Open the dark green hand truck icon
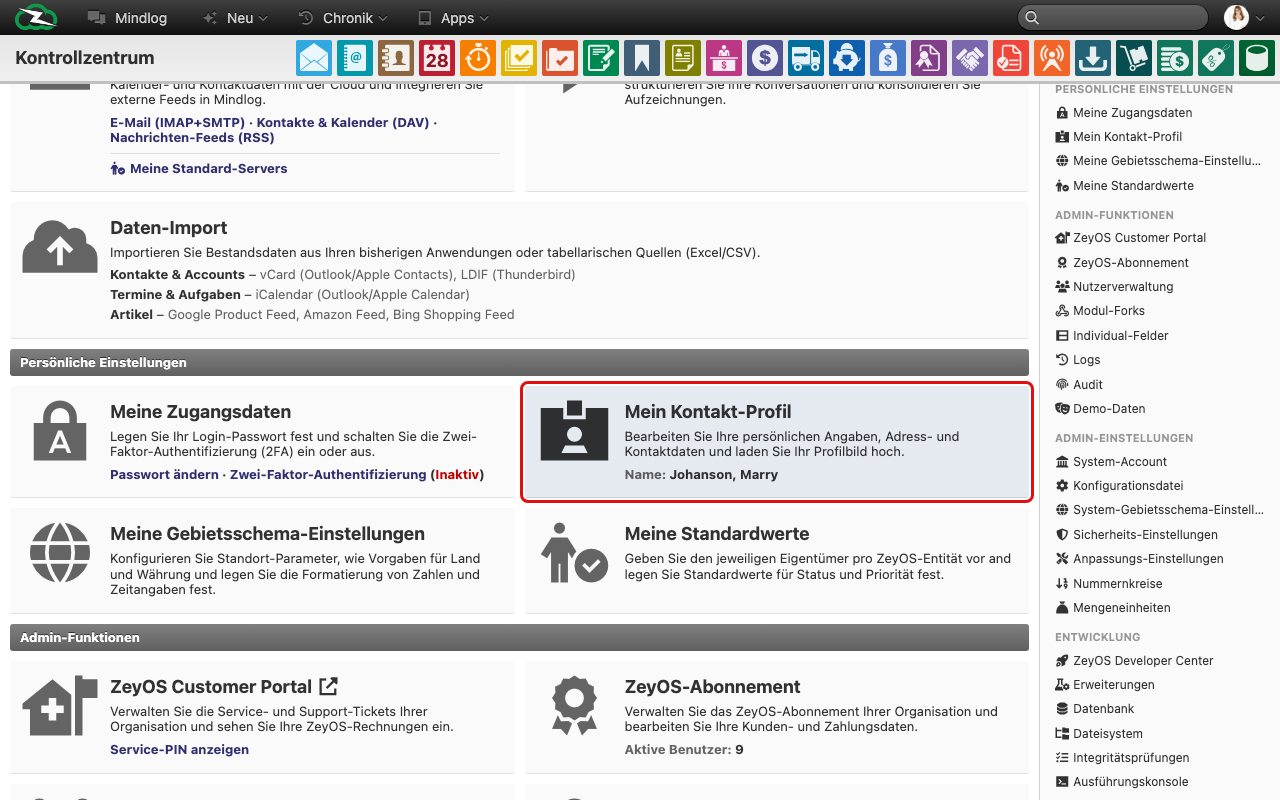The width and height of the screenshot is (1280, 800). (x=1134, y=58)
